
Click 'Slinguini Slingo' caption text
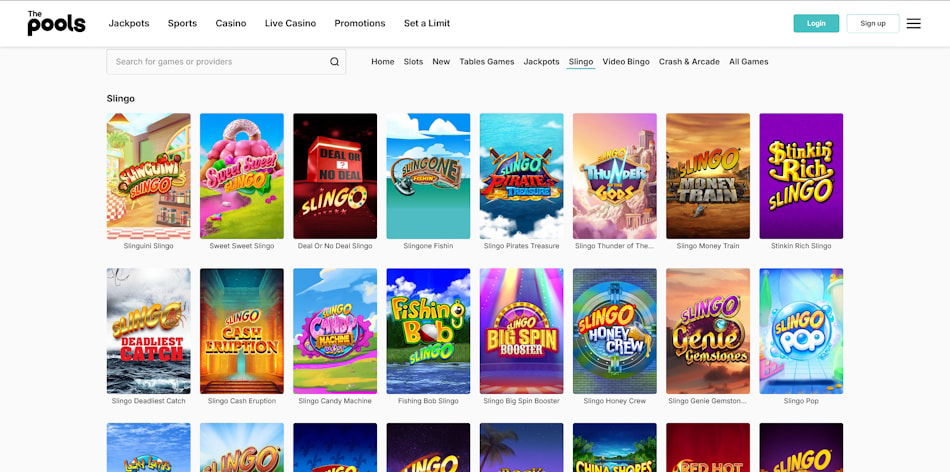[x=148, y=246]
